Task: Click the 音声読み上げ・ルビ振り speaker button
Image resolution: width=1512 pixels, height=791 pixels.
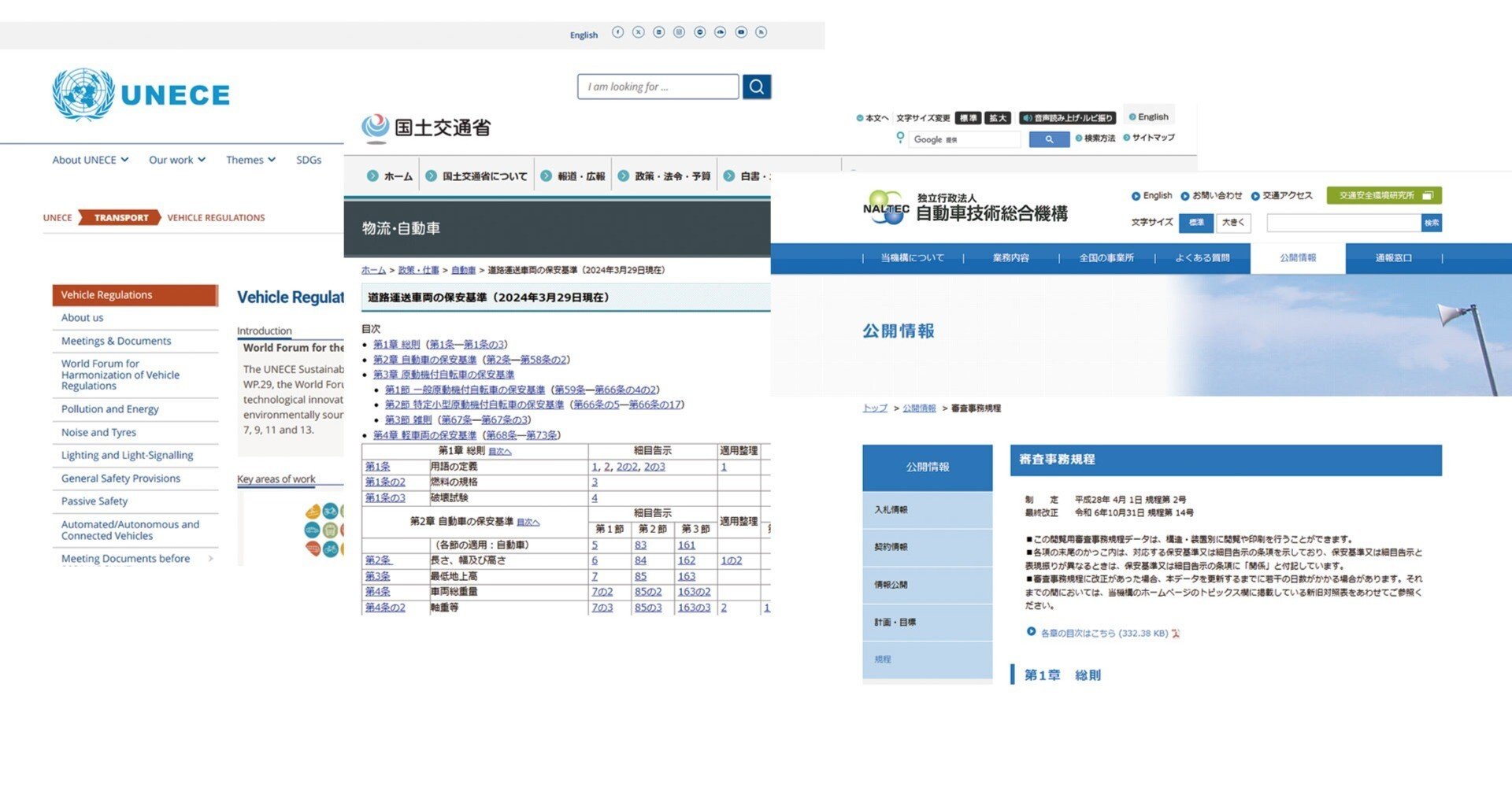Action: tap(1068, 118)
